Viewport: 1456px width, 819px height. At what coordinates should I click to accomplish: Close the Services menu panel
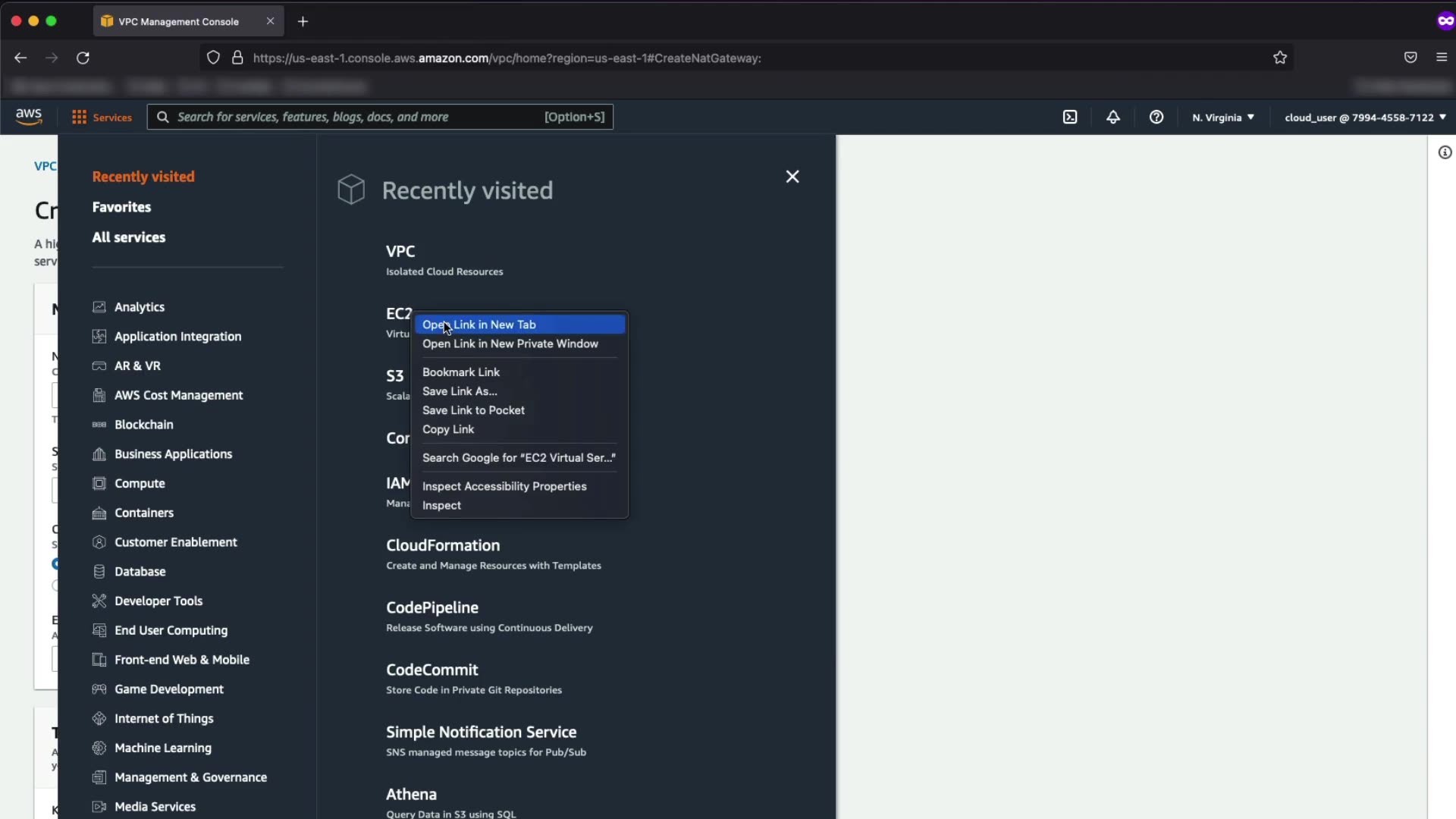(x=792, y=177)
